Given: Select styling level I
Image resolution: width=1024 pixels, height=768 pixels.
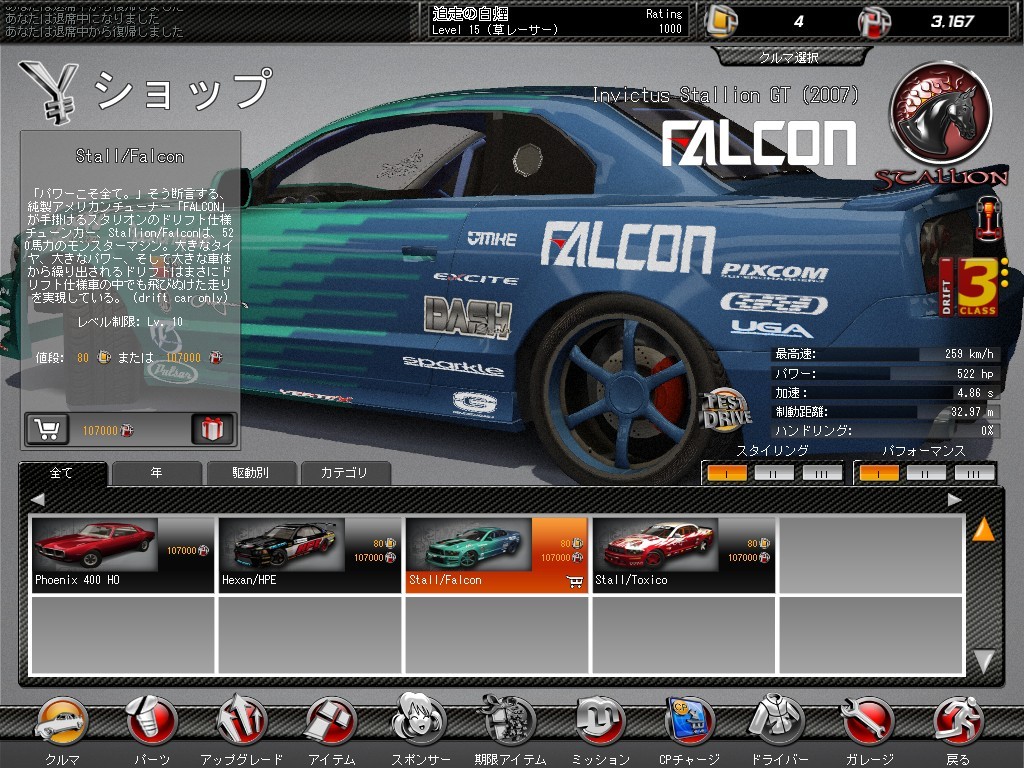Looking at the screenshot, I should [727, 473].
